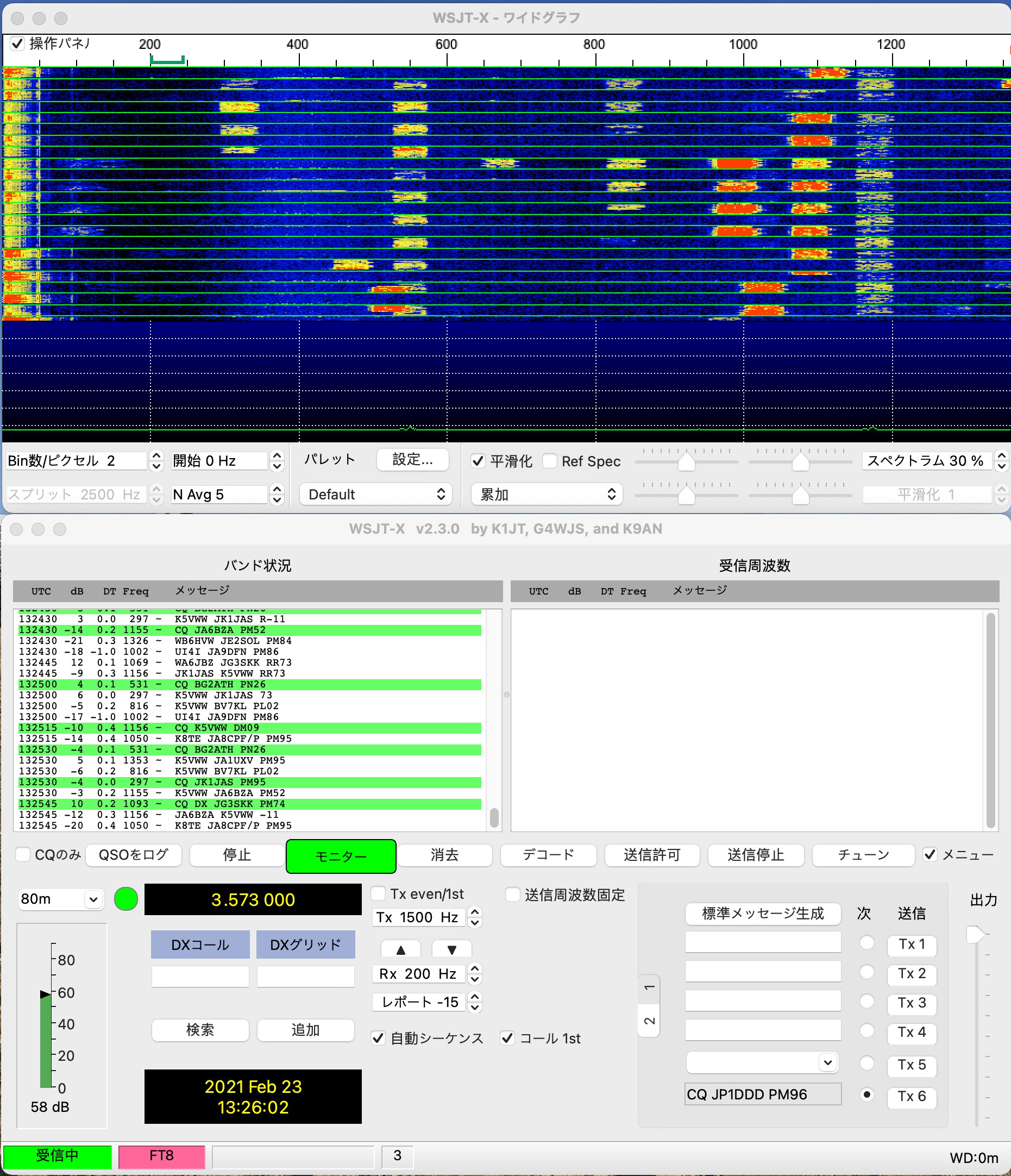
Task: Click the 標準メッセージ生成 button
Action: (763, 913)
